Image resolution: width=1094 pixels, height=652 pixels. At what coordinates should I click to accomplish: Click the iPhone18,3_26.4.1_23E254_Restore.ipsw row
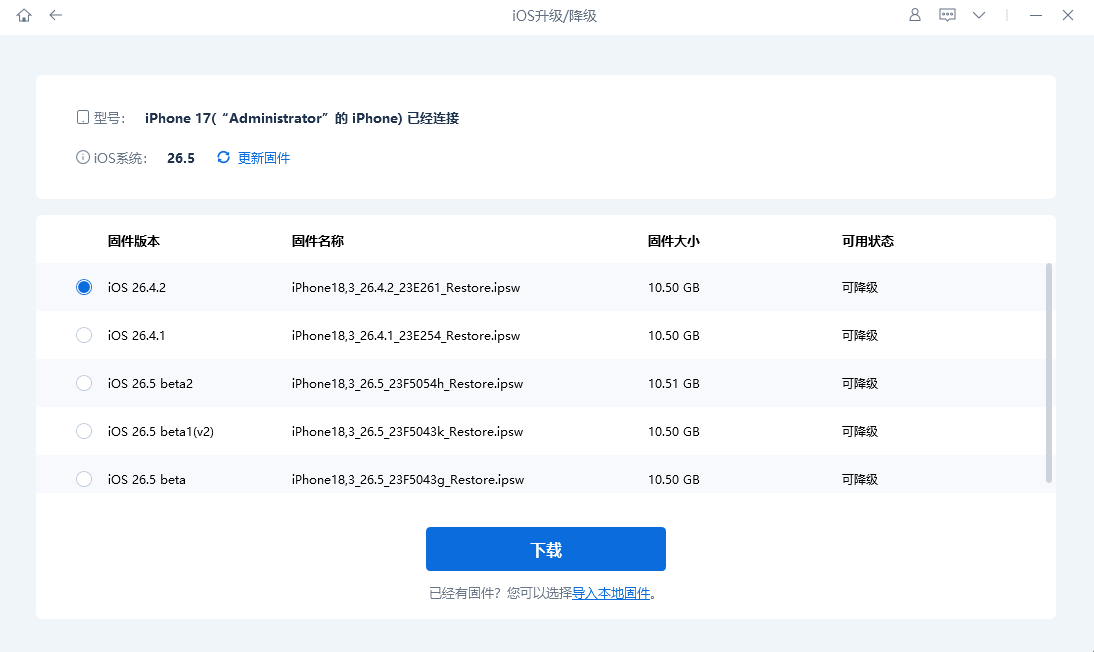click(x=406, y=335)
